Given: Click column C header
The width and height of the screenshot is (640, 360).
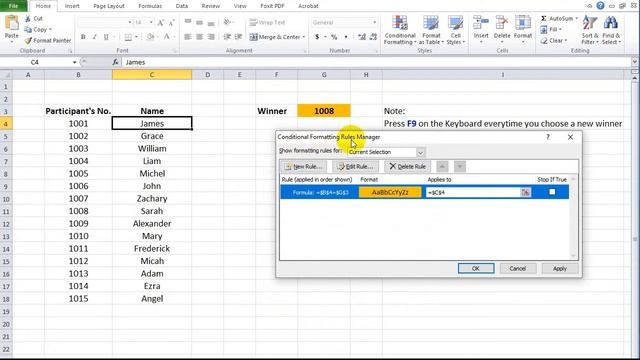Looking at the screenshot, I should point(152,75).
